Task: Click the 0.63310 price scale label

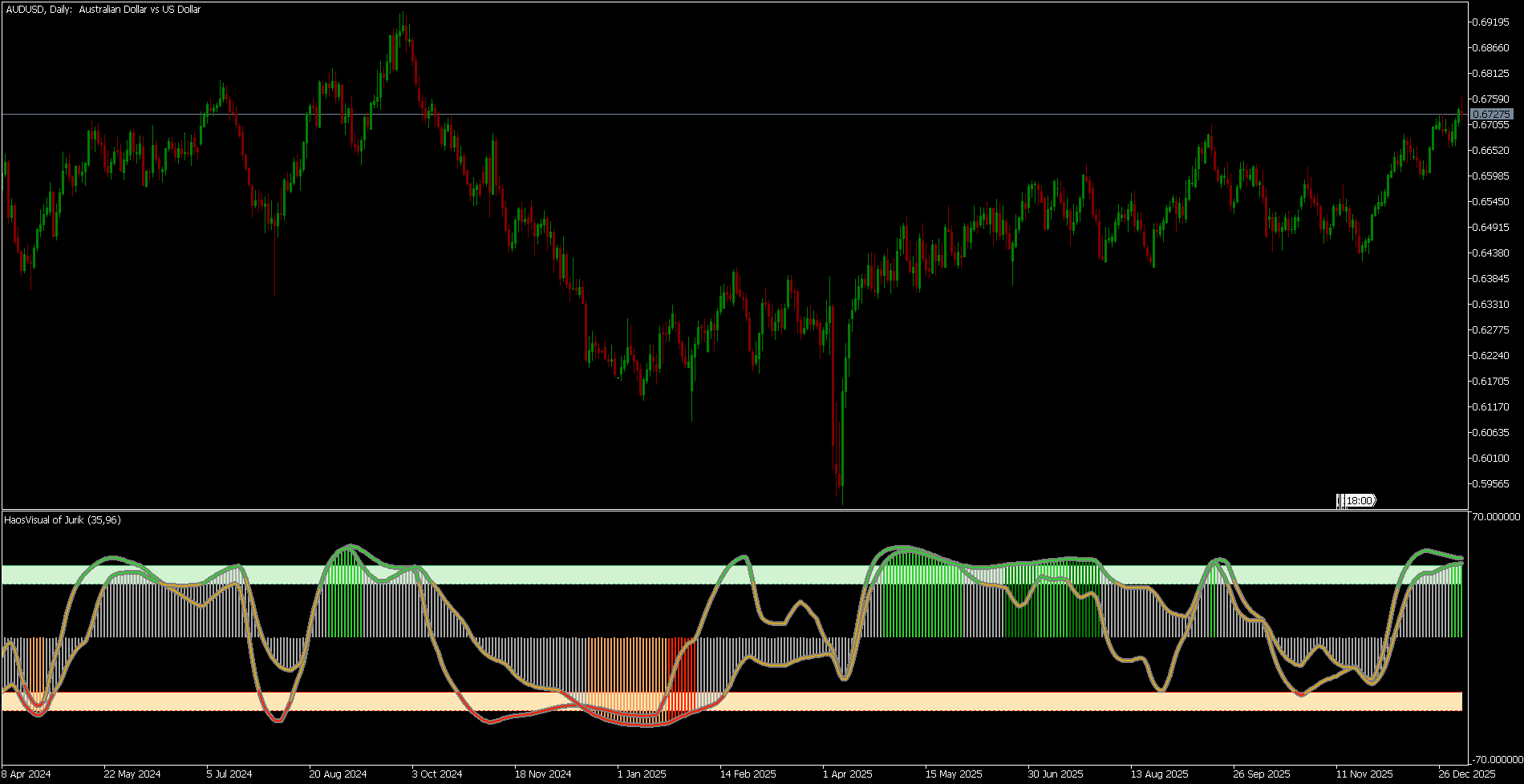Action: (x=1492, y=304)
